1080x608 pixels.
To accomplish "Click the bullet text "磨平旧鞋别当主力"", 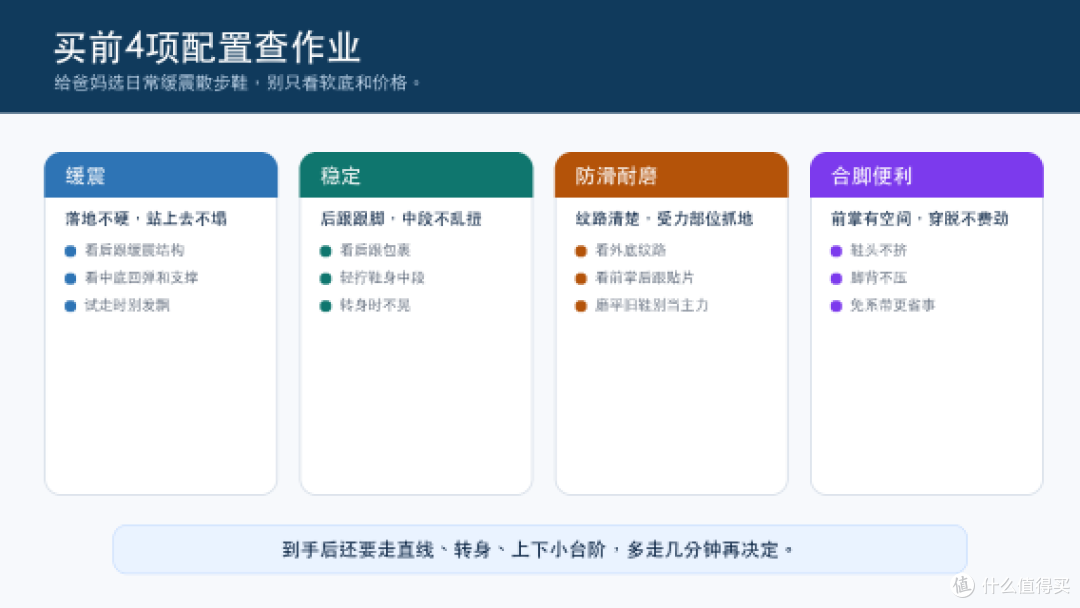I will point(652,305).
